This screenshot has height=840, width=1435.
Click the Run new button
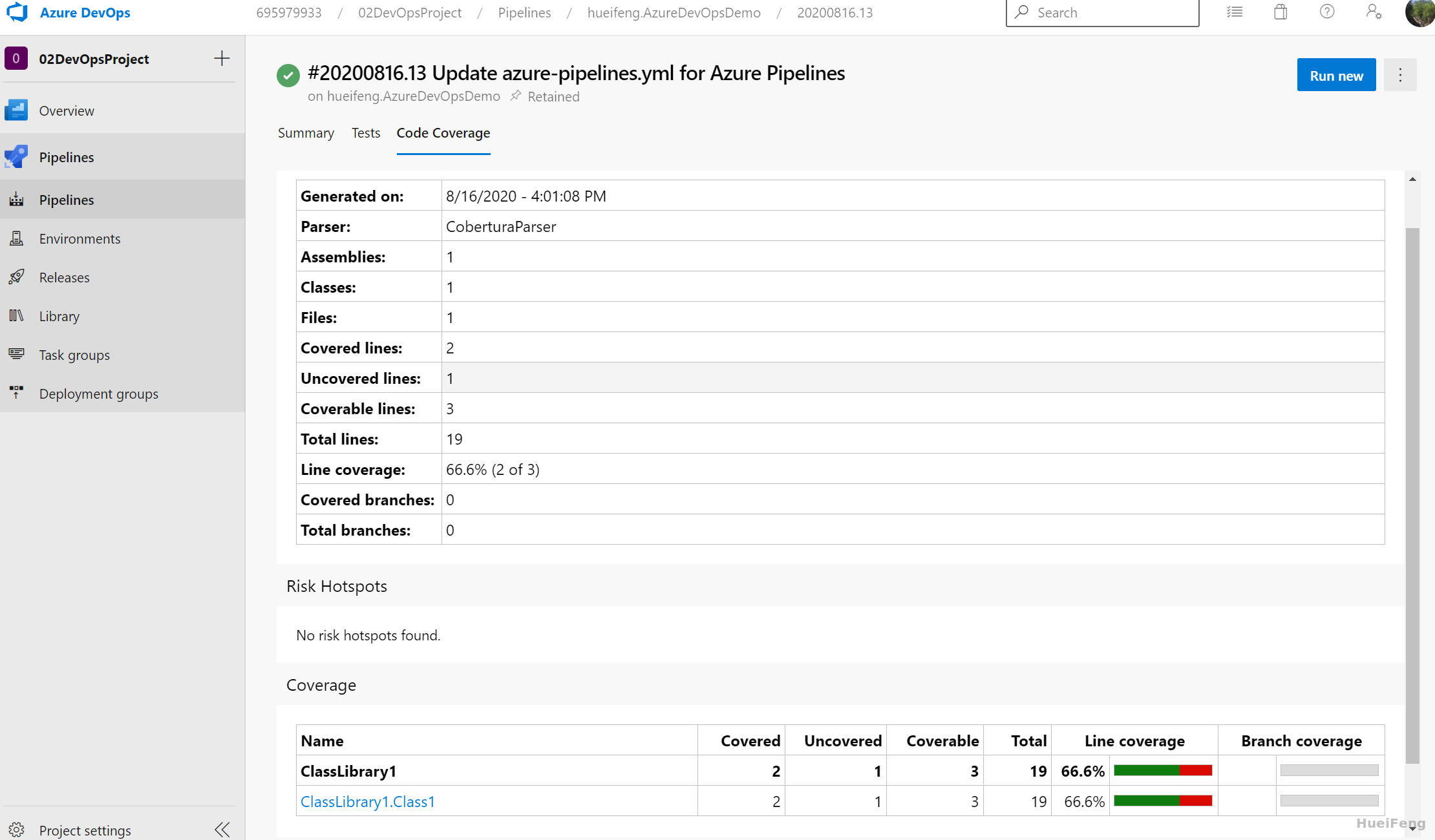(x=1336, y=75)
